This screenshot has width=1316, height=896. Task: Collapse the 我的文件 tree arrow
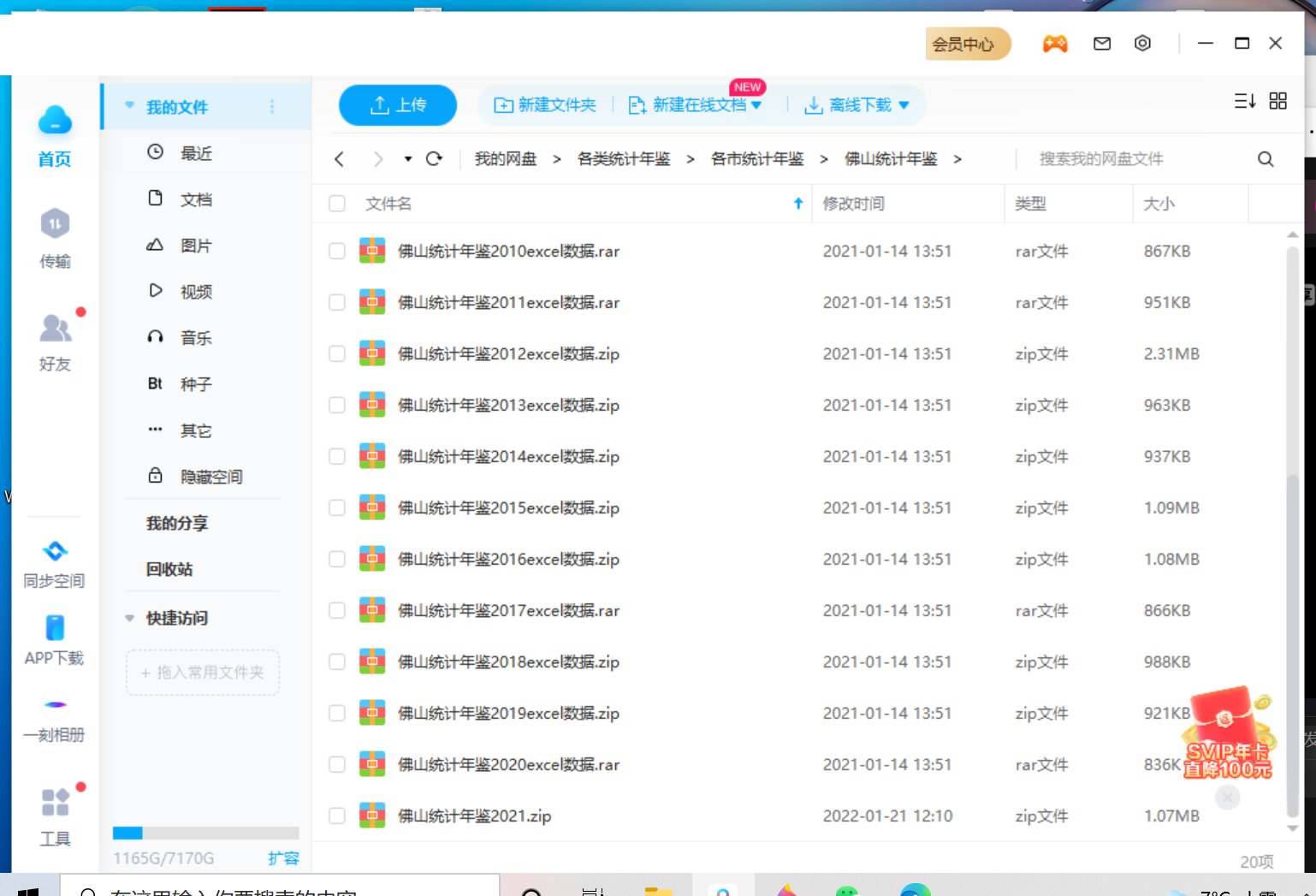(130, 105)
